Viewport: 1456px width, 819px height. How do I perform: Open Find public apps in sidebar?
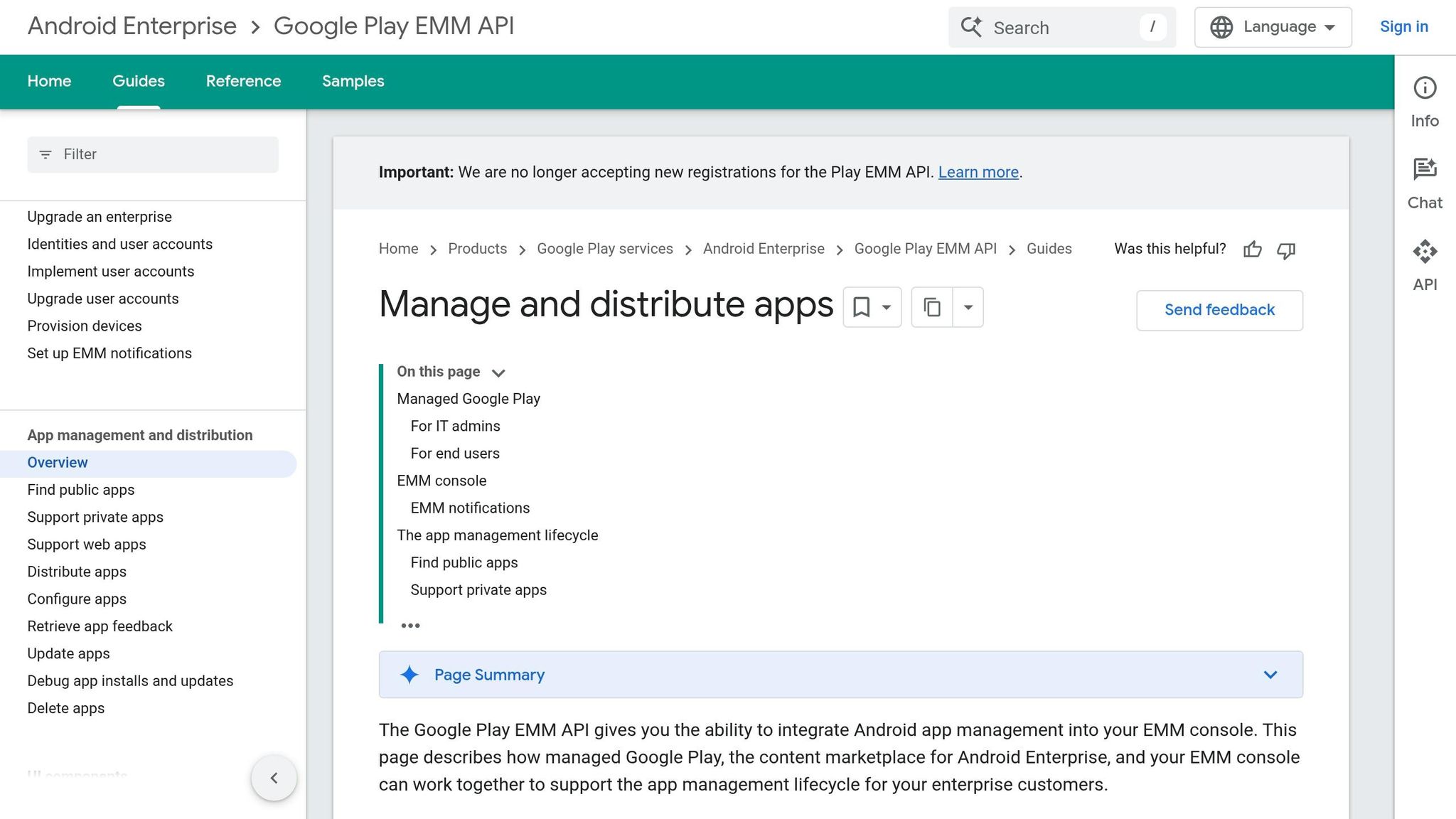pos(80,490)
